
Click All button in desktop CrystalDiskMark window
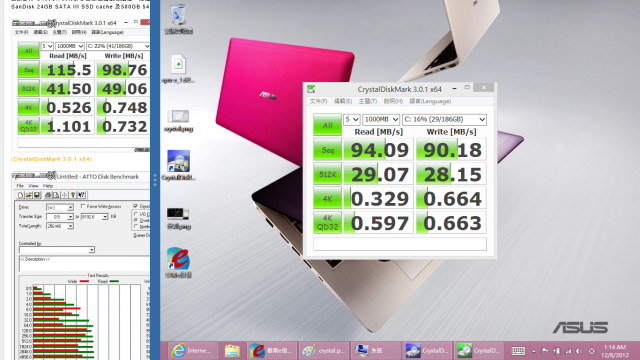327,125
